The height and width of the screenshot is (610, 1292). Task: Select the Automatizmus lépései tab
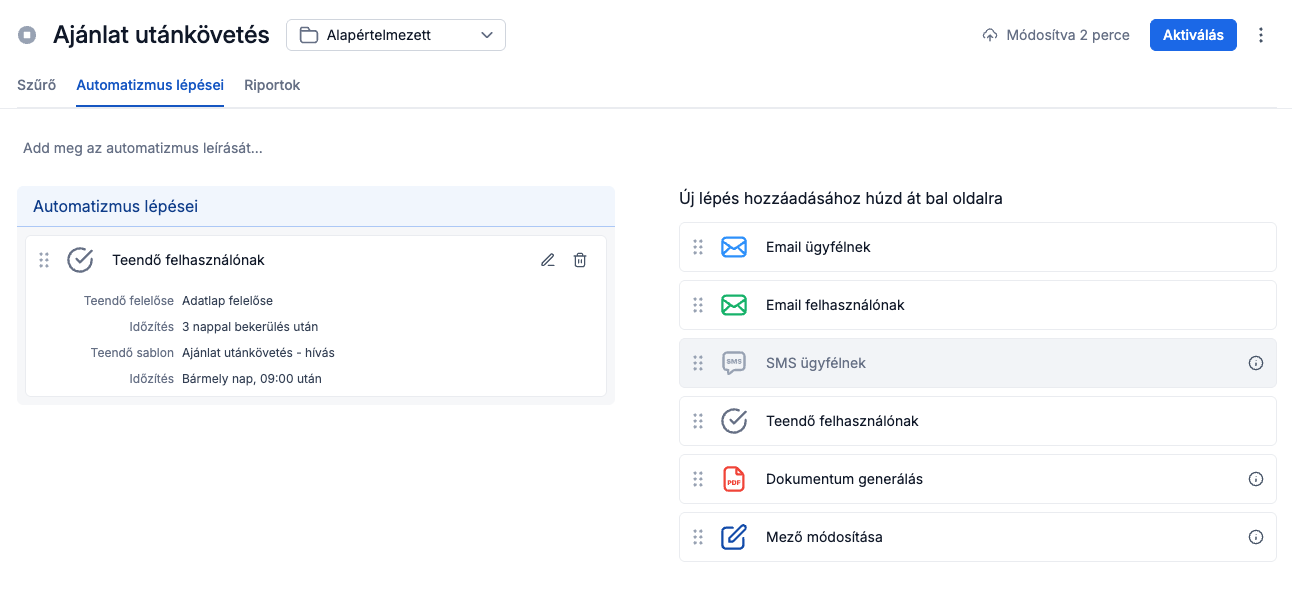click(150, 85)
